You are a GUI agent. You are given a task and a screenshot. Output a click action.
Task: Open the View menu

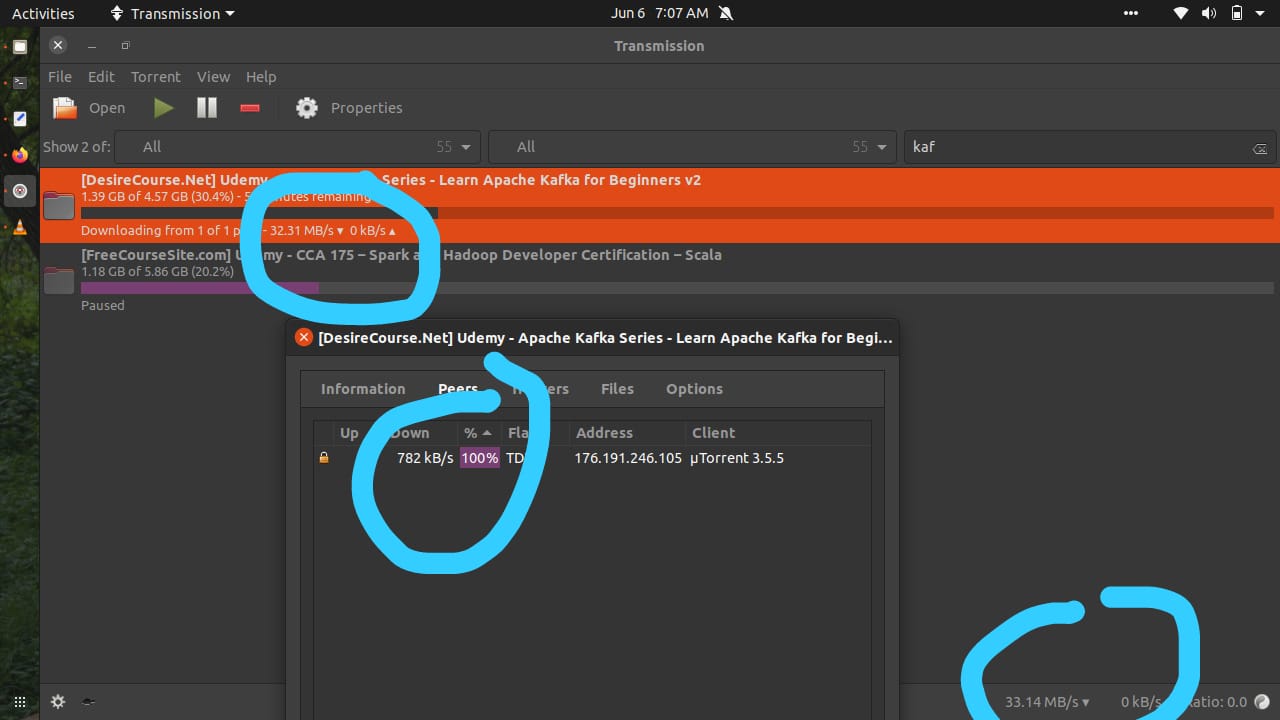(213, 77)
